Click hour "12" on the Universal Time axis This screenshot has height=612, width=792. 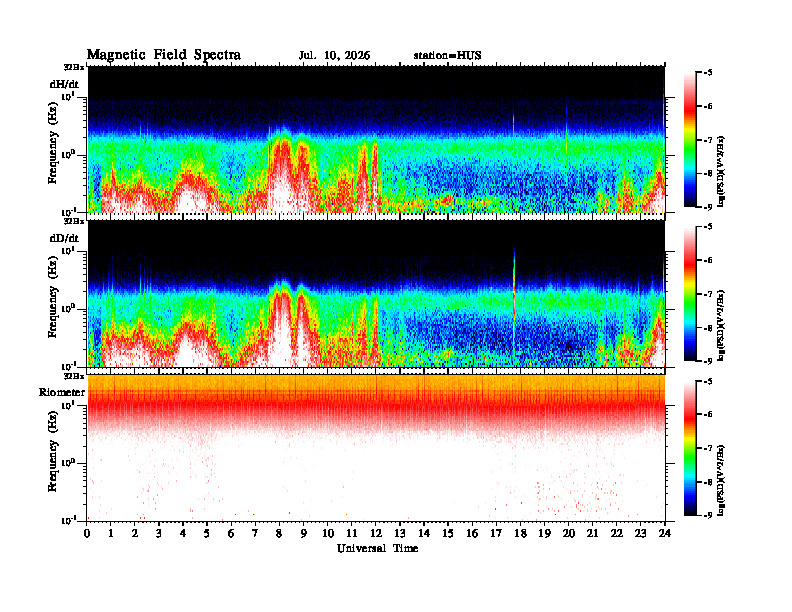[x=376, y=533]
